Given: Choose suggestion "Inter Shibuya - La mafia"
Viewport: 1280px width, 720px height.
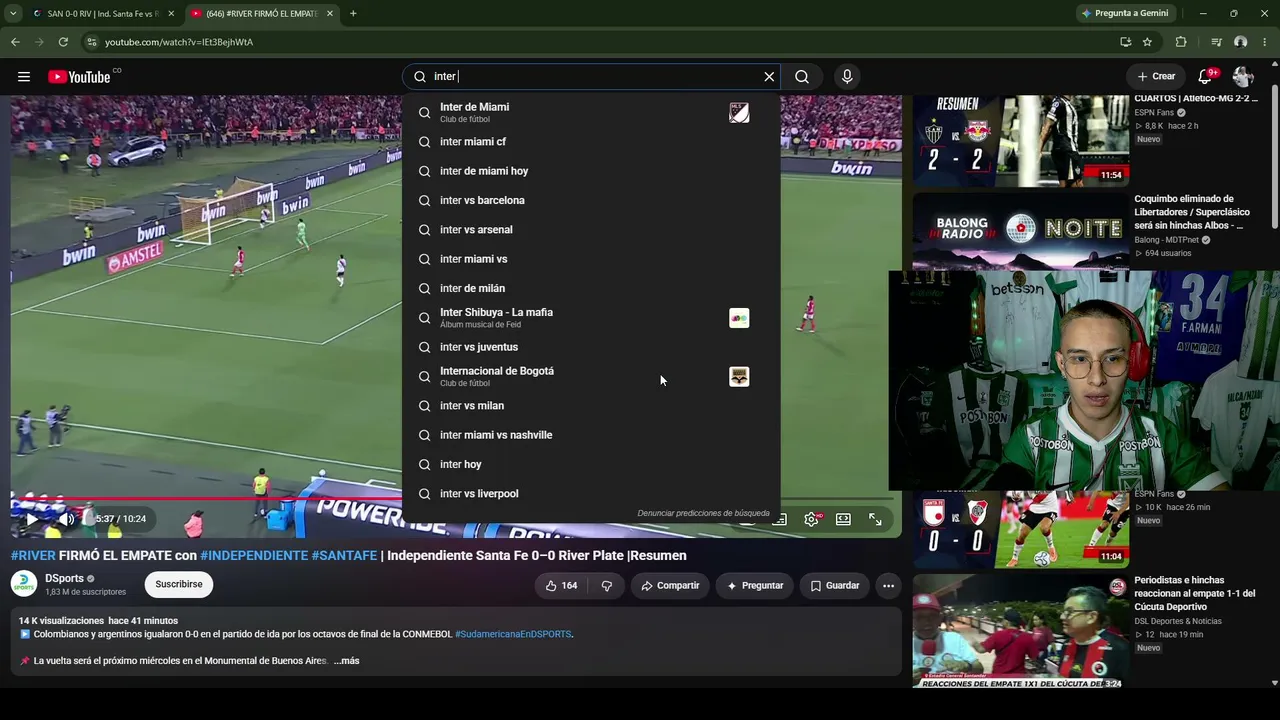Looking at the screenshot, I should (x=591, y=318).
